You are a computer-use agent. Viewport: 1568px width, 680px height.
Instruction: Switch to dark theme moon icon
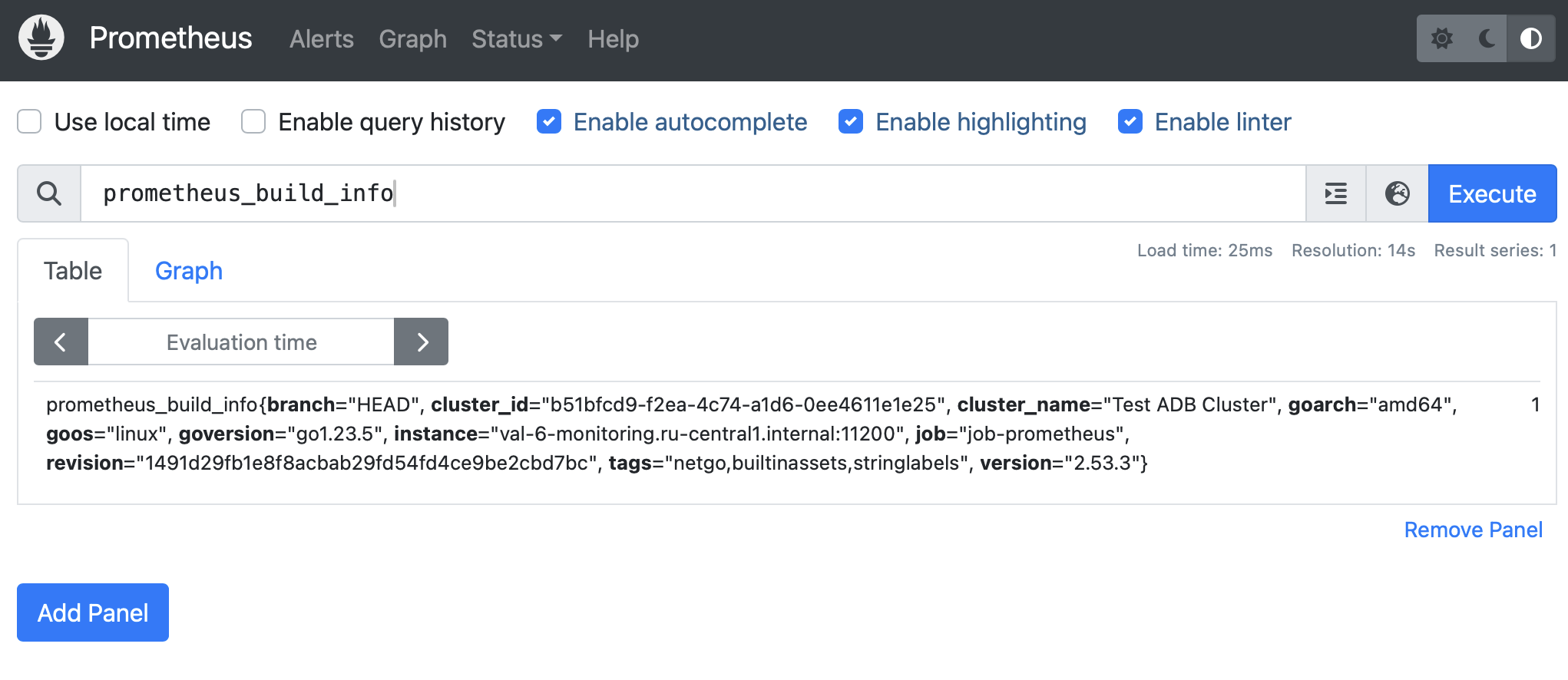click(x=1487, y=38)
